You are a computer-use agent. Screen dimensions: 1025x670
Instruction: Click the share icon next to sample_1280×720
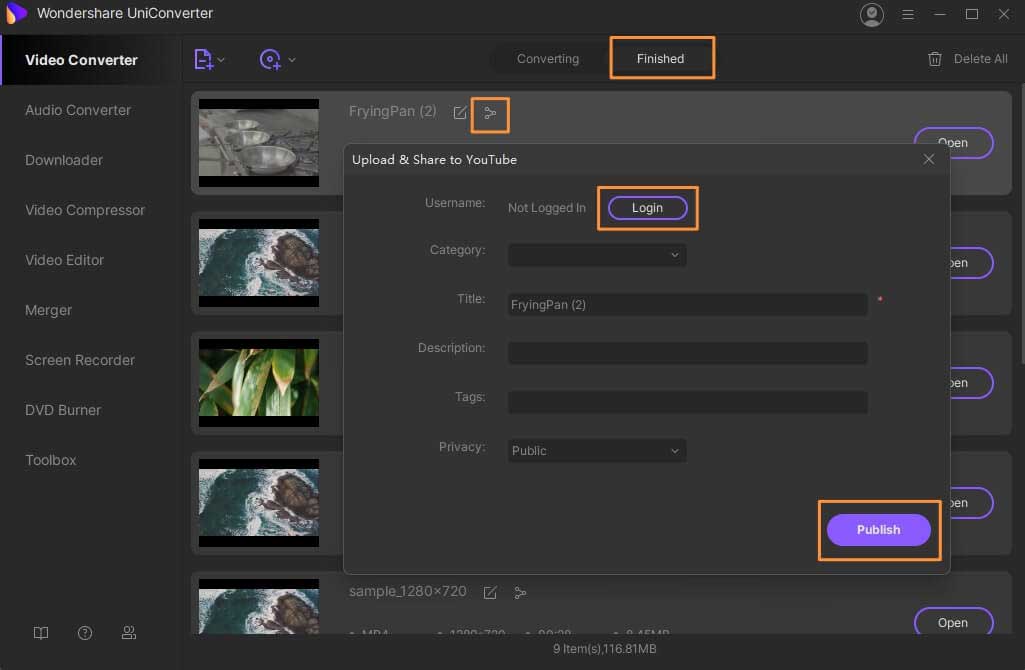tap(520, 593)
